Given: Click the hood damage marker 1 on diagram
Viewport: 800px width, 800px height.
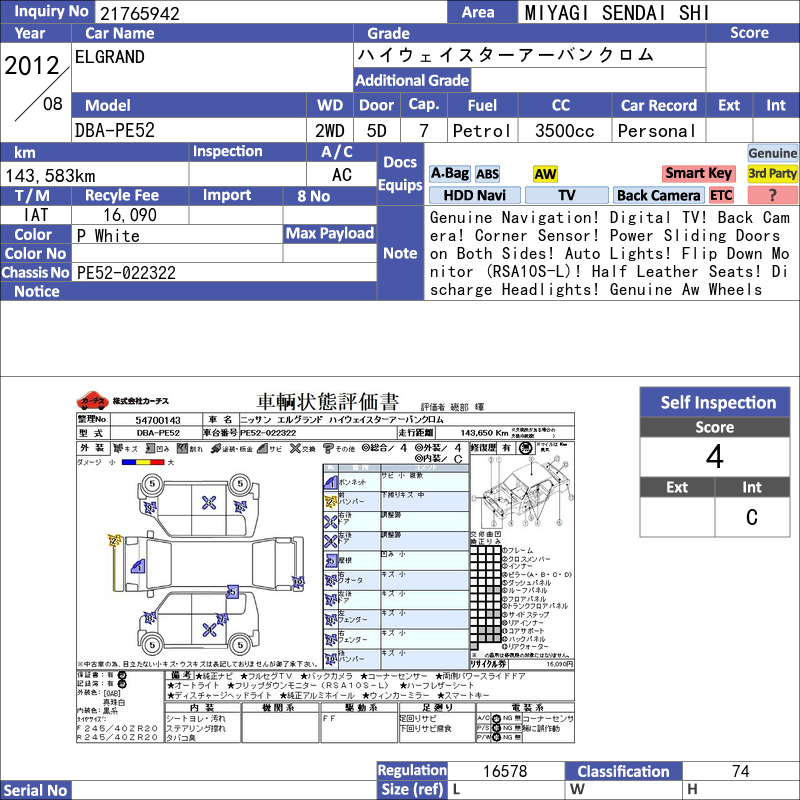Looking at the screenshot, I should point(138,566).
